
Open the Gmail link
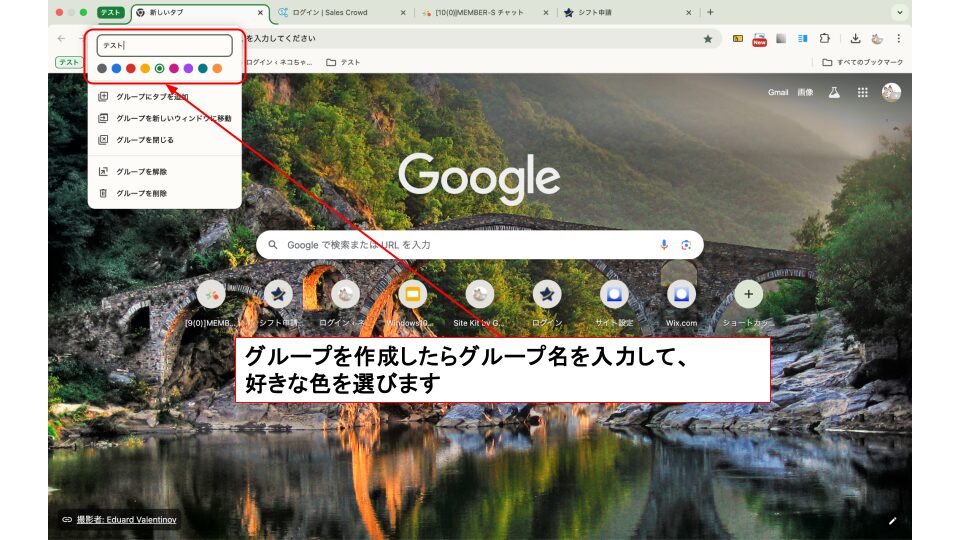[x=778, y=92]
